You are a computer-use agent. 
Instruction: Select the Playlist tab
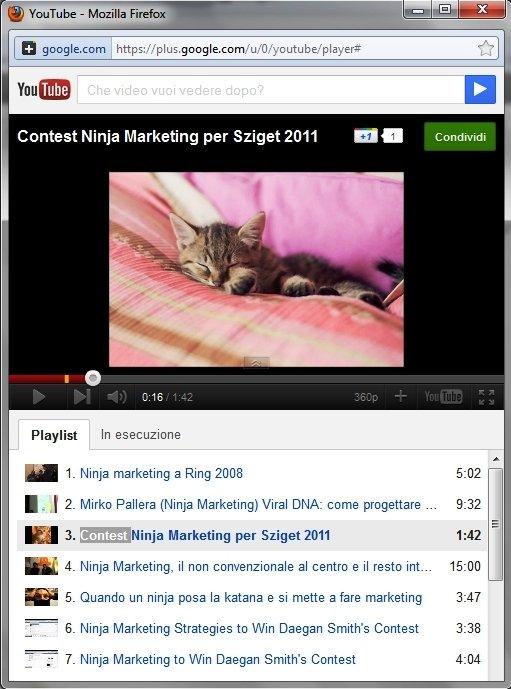click(x=54, y=435)
